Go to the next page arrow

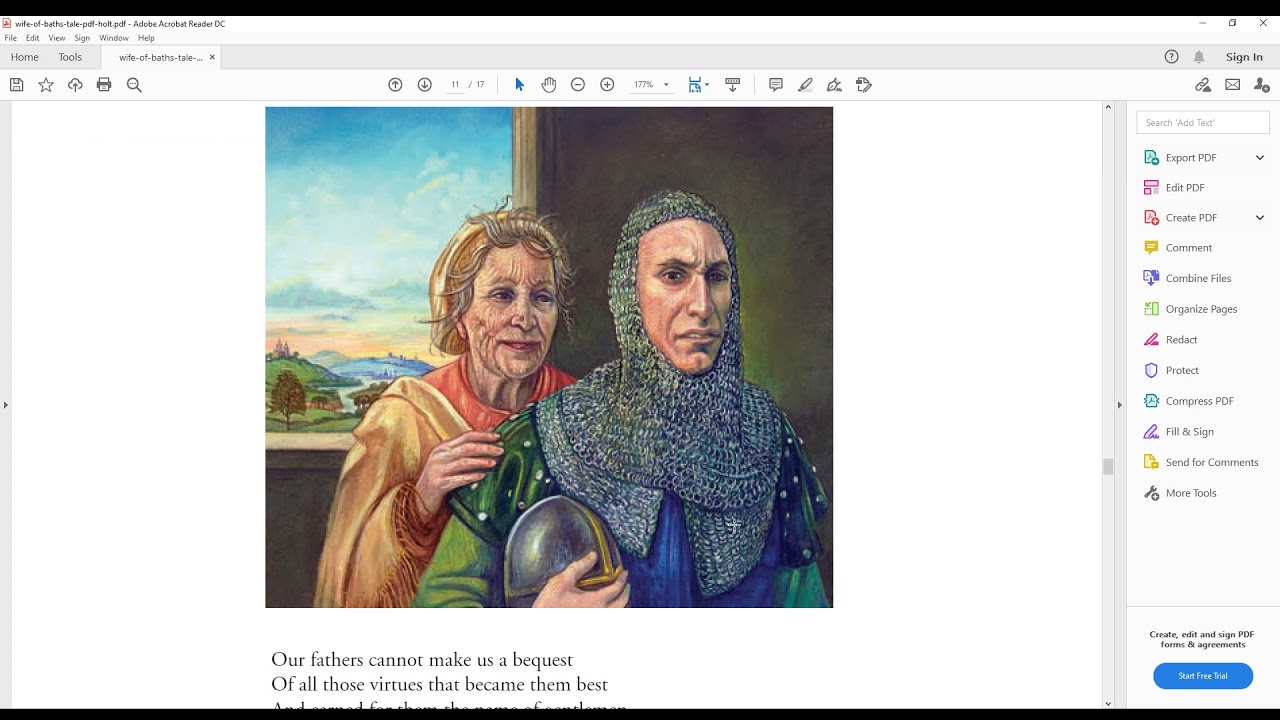coord(424,85)
